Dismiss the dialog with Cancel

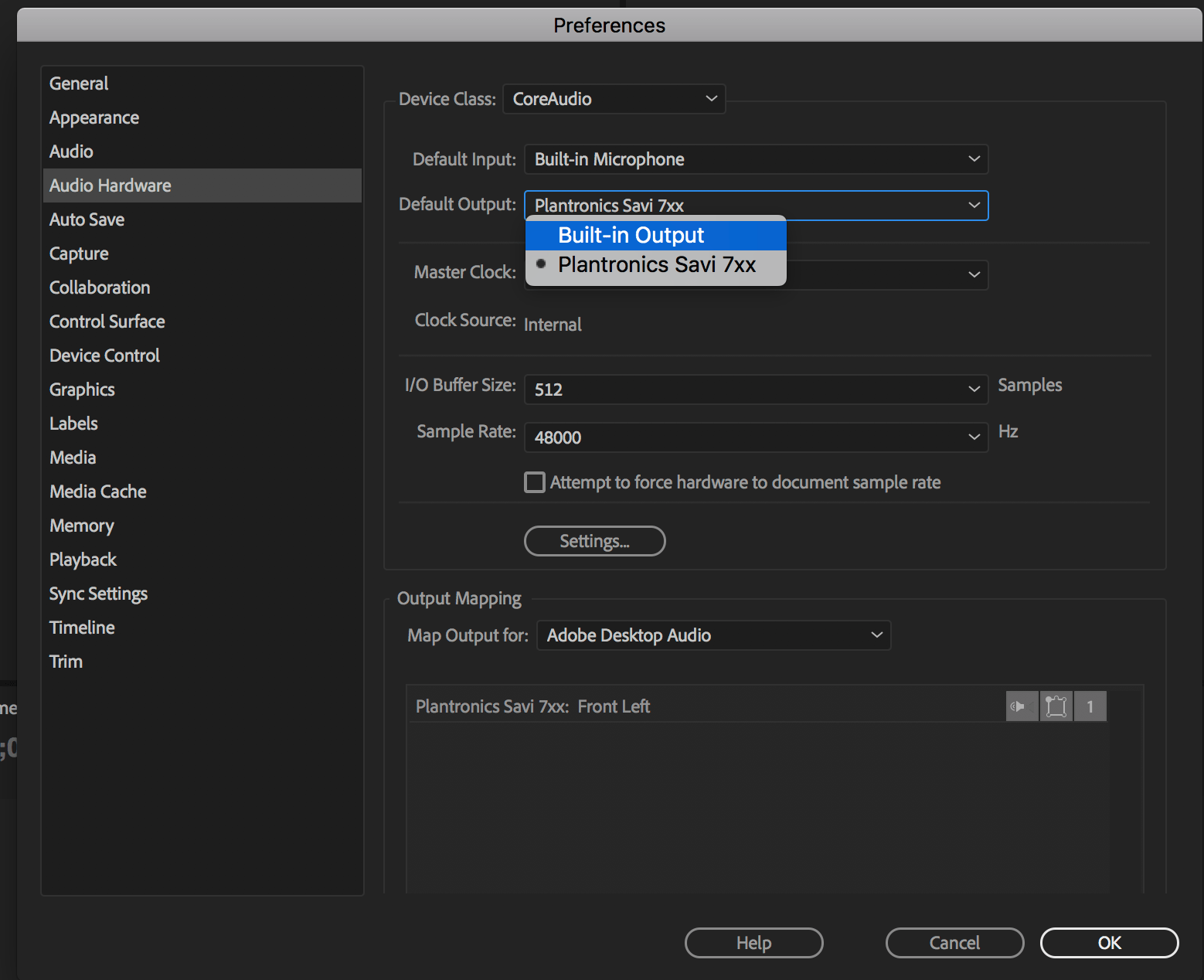[954, 942]
